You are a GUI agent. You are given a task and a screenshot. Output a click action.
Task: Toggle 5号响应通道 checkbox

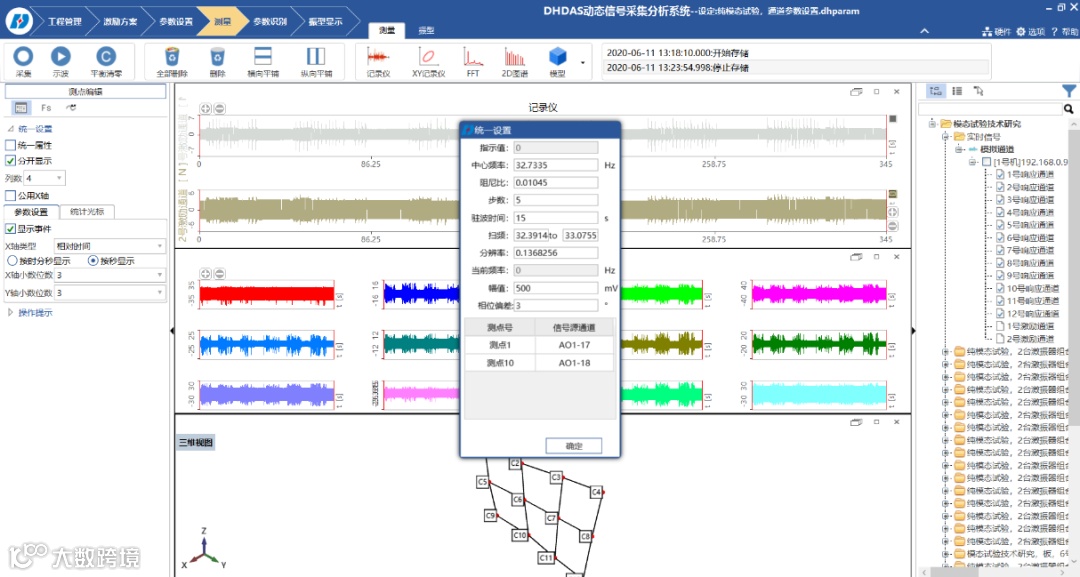point(1000,224)
